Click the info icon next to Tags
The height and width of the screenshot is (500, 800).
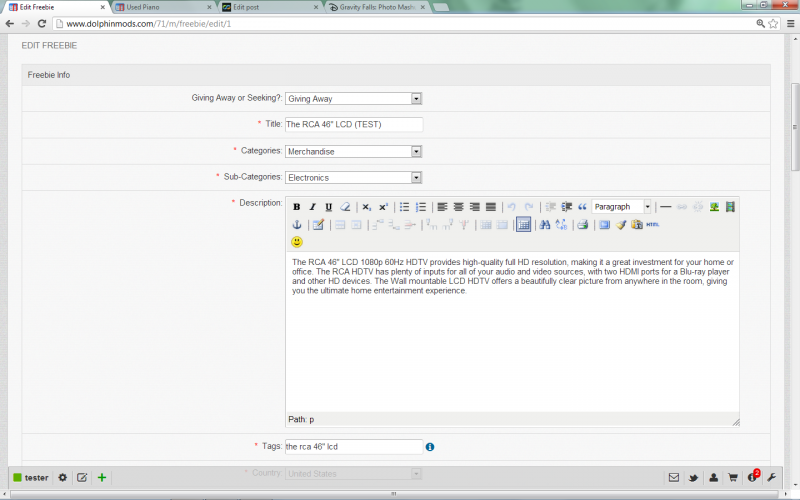[430, 447]
